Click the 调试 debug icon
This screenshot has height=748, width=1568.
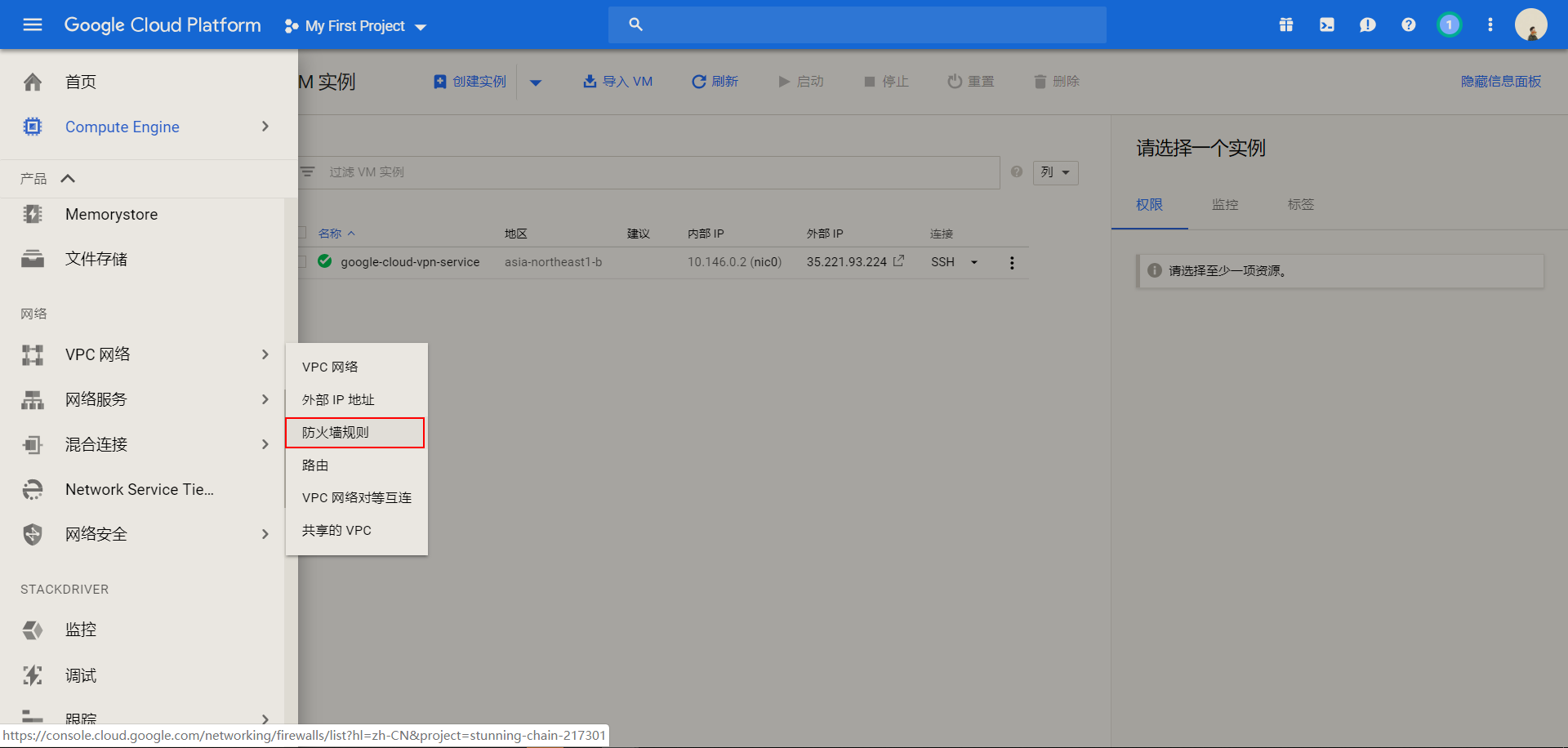point(33,675)
